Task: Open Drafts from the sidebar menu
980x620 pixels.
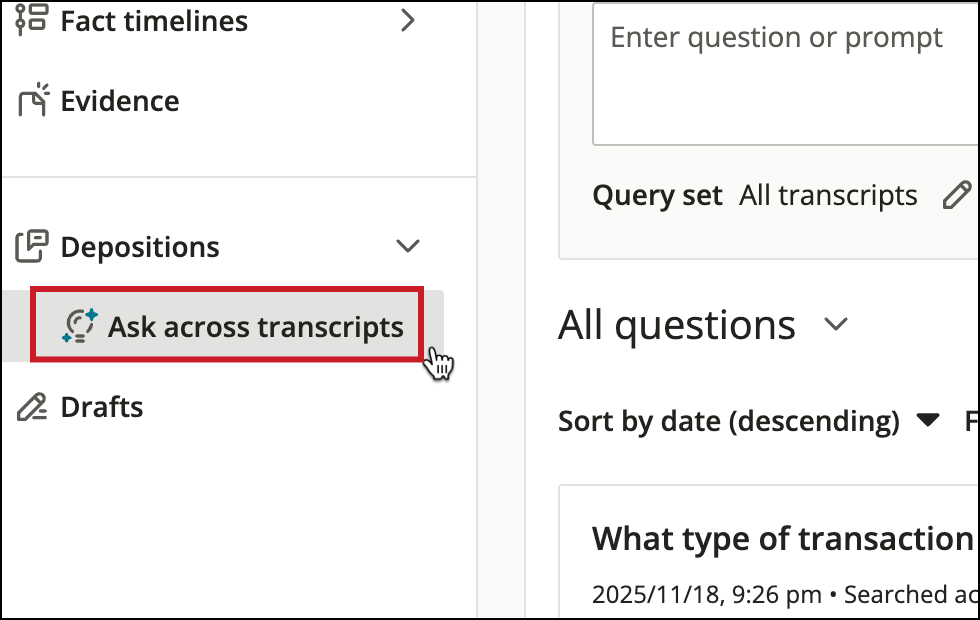Action: pyautogui.click(x=103, y=406)
